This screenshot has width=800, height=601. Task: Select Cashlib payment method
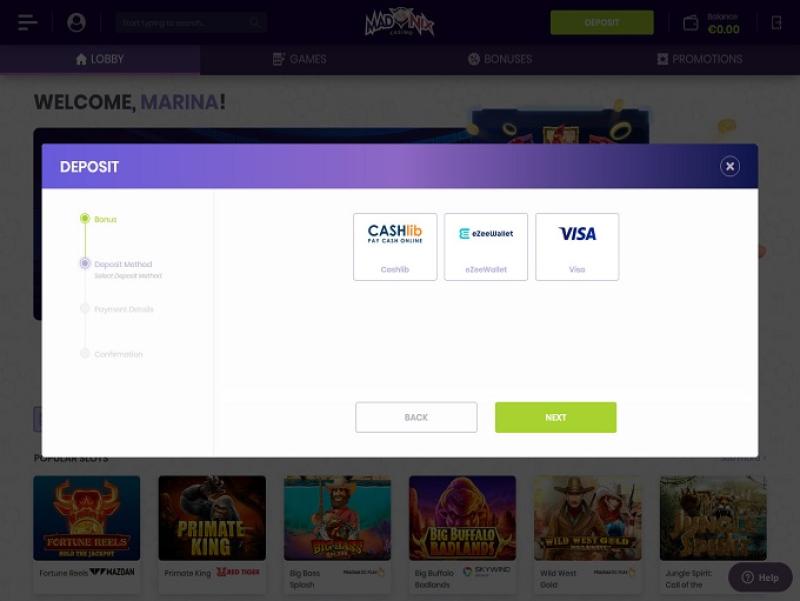click(395, 247)
